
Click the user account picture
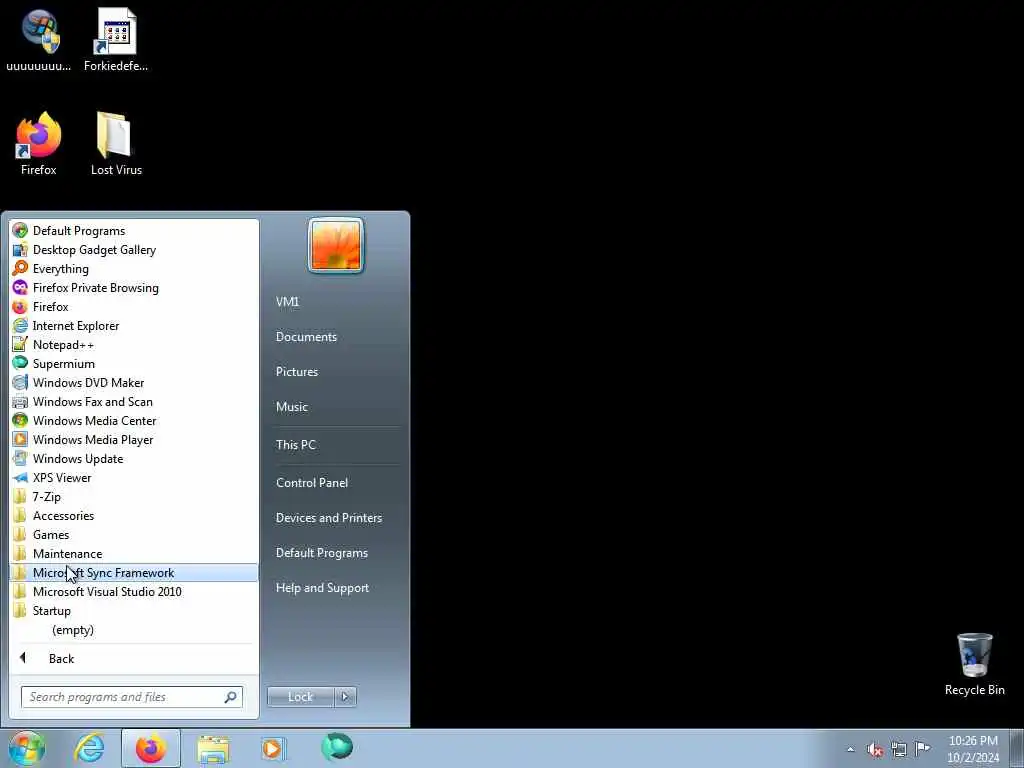coord(336,245)
